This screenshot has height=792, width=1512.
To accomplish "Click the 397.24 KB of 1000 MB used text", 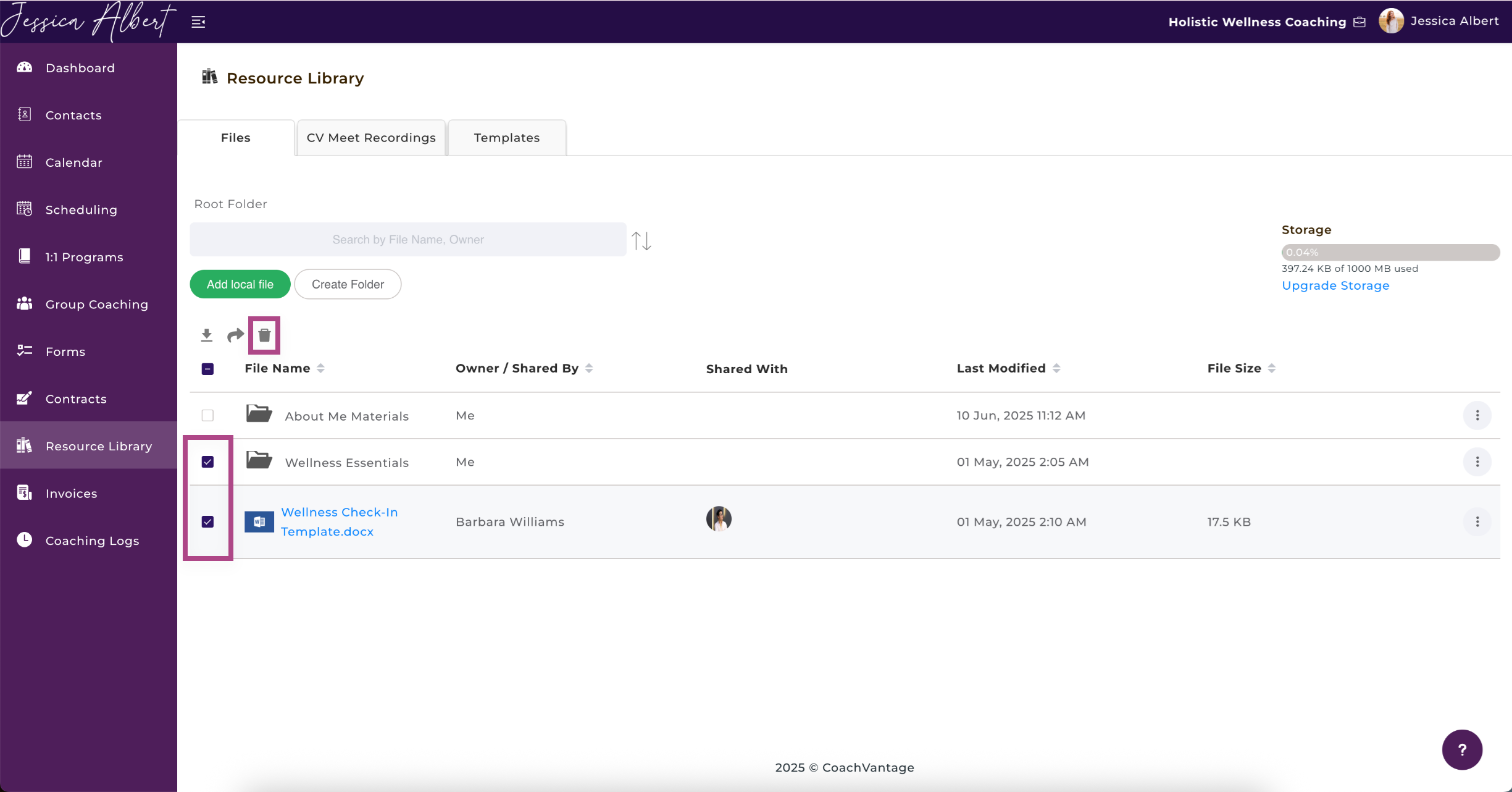I will pyautogui.click(x=1350, y=269).
